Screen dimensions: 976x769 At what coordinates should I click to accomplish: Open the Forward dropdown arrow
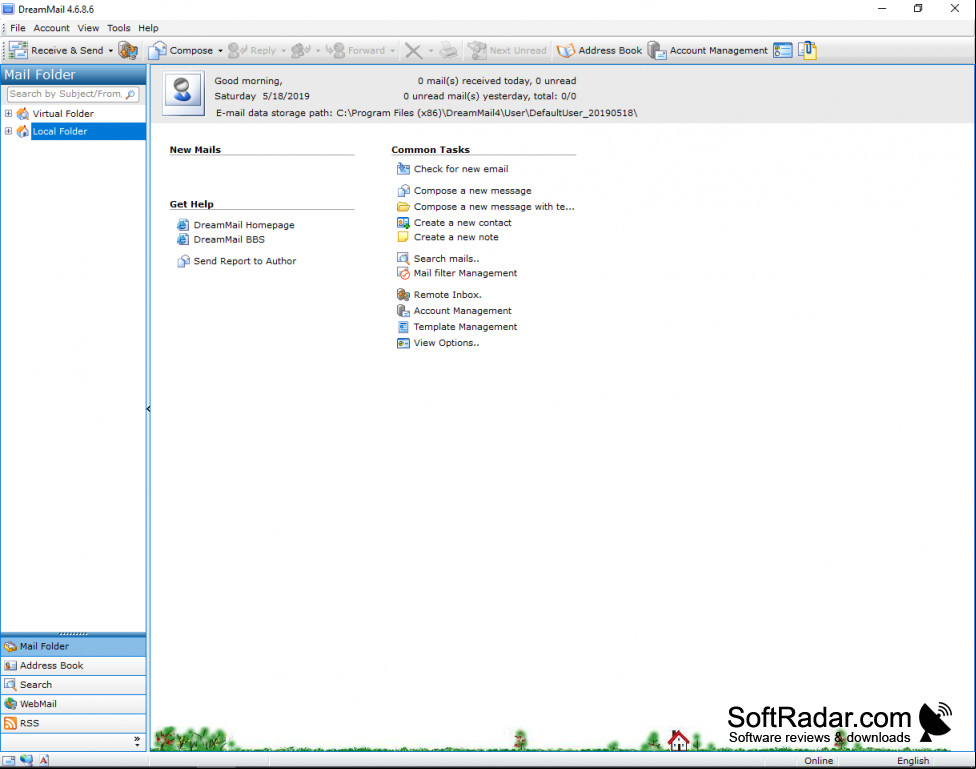(393, 51)
